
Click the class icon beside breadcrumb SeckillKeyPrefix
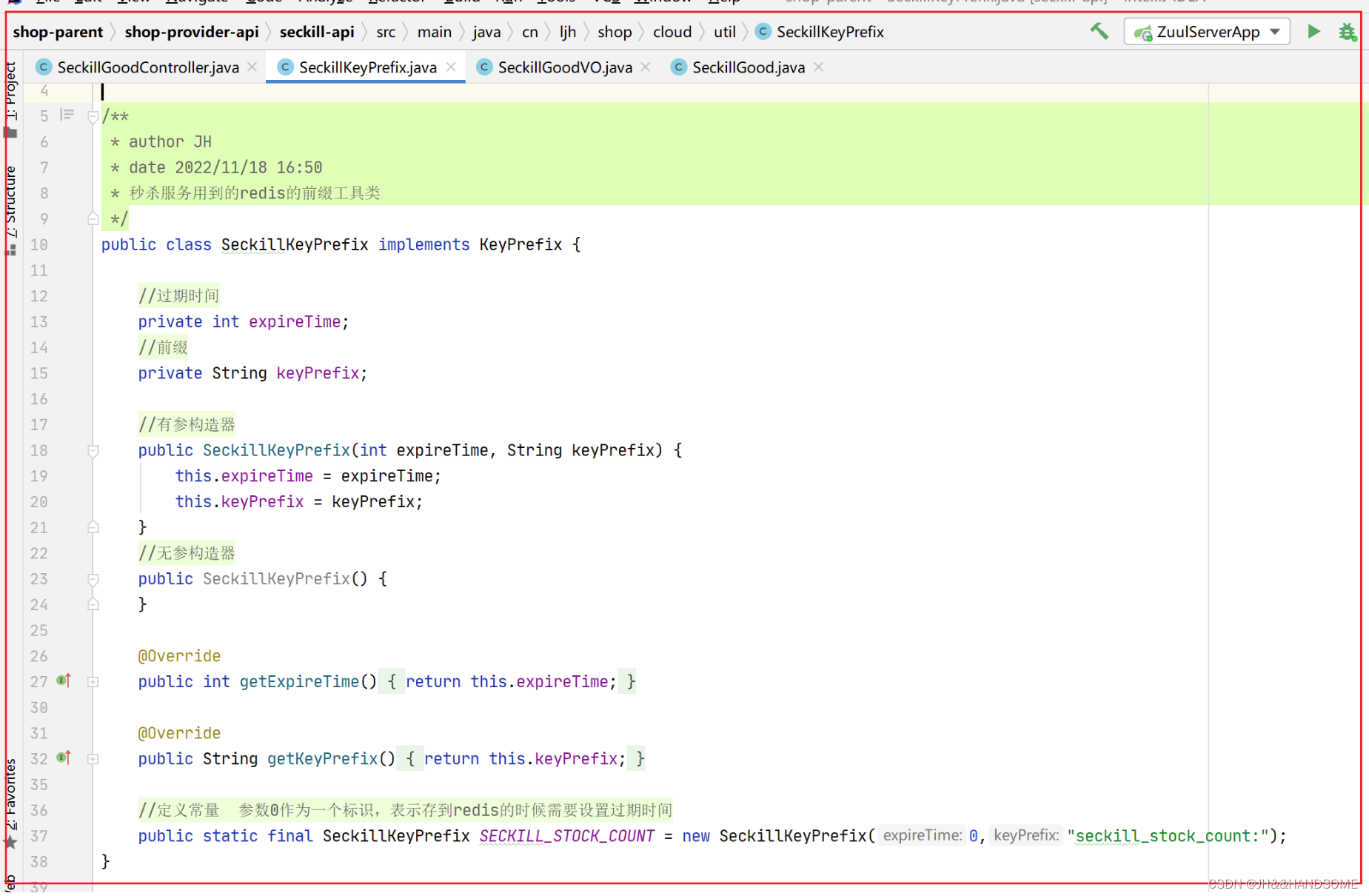tap(763, 32)
